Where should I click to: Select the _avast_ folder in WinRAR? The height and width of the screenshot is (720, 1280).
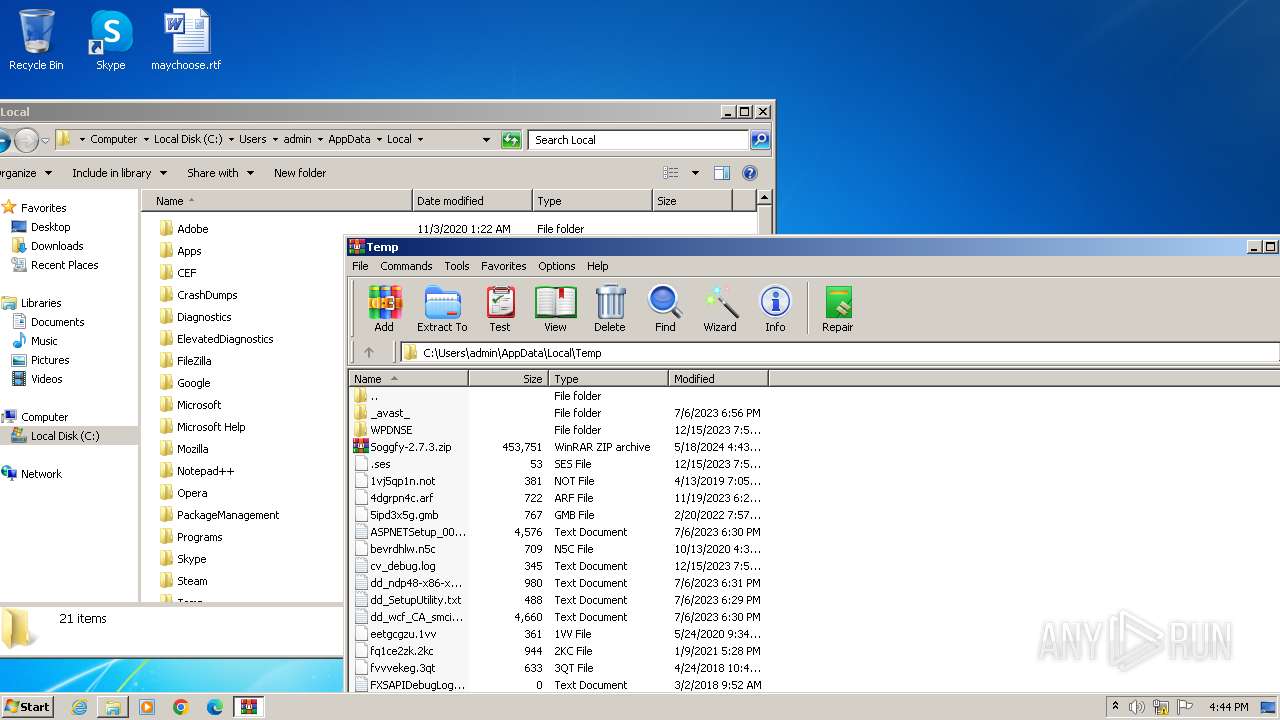(x=390, y=413)
